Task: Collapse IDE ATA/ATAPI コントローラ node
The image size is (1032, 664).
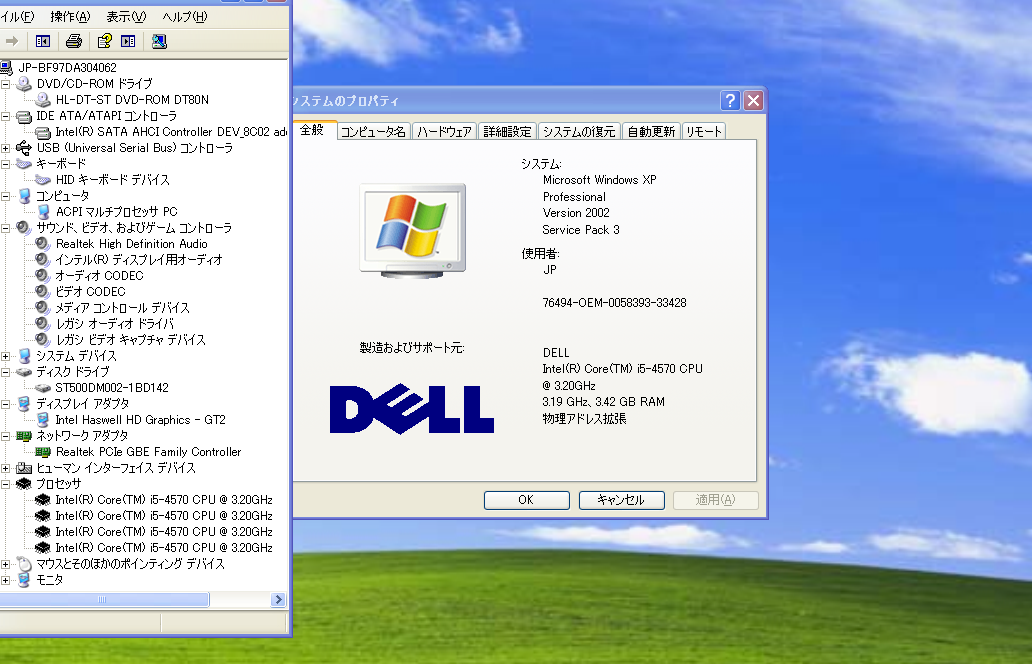Action: [x=5, y=116]
